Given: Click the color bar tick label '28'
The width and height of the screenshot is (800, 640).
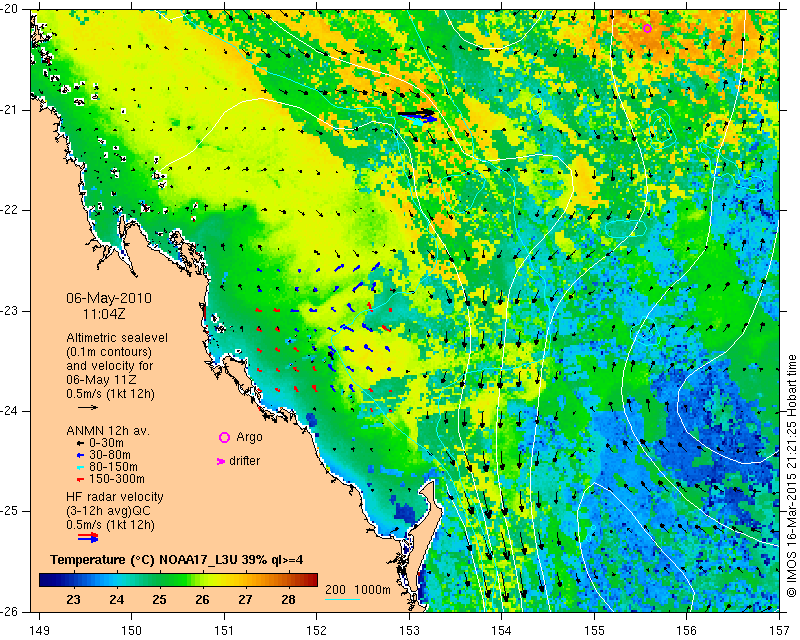Looking at the screenshot, I should click(x=288, y=600).
